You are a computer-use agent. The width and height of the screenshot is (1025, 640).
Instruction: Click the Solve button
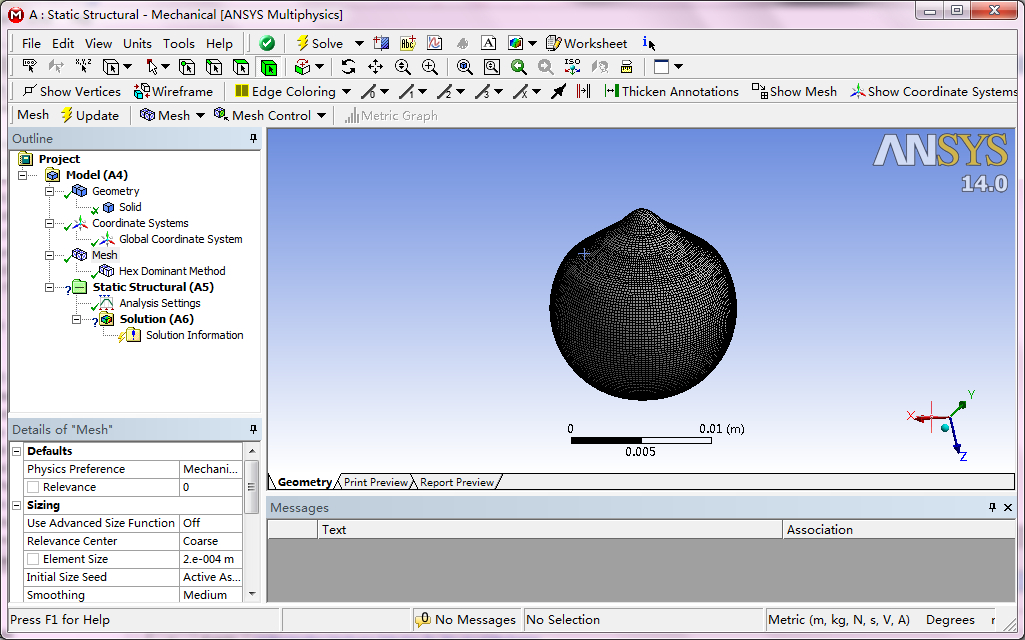(319, 43)
